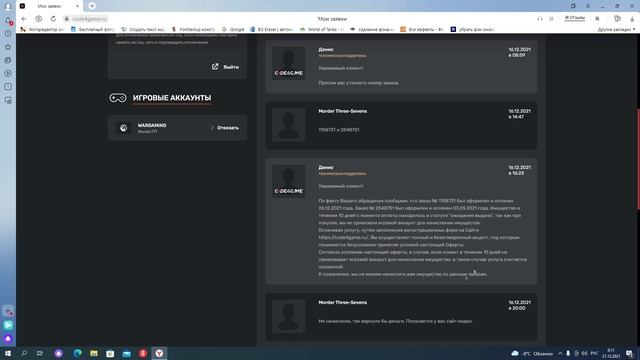Open the Mail app from the taskbar
The height and width of the screenshot is (360, 640).
[127, 353]
